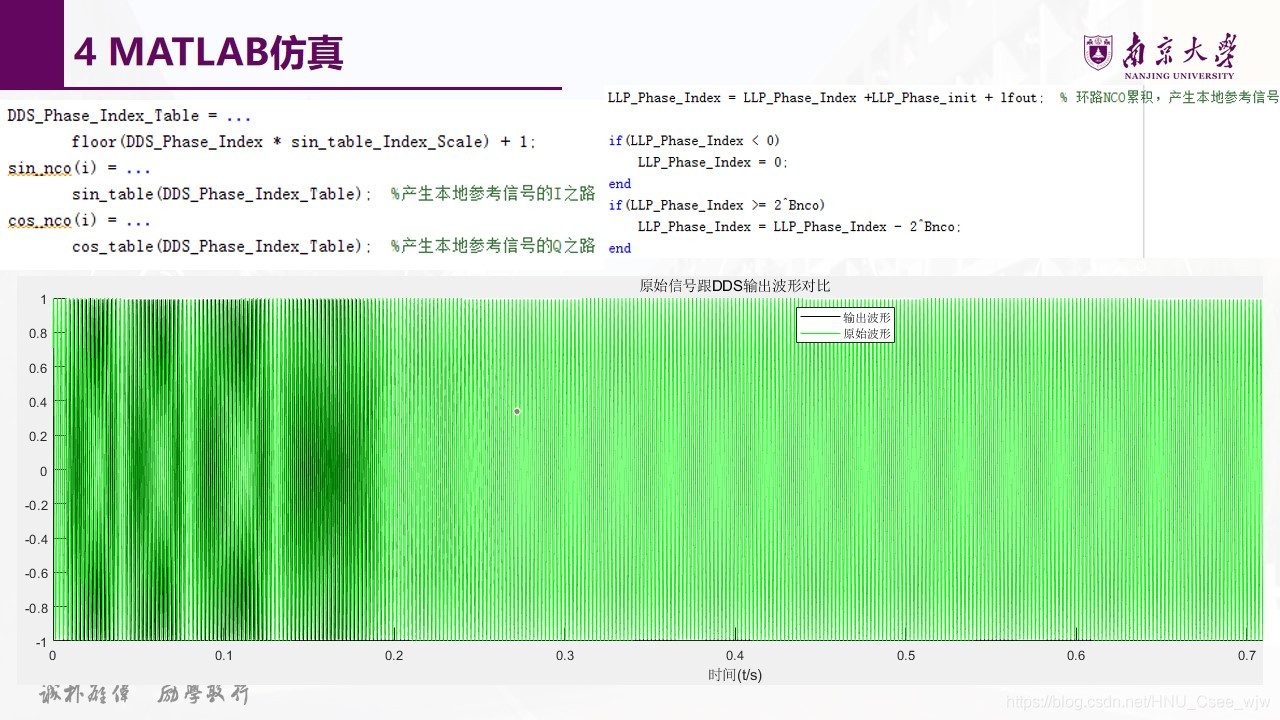Click the 诚朴雄伟 励学敦行 motto text
The width and height of the screenshot is (1280, 720).
click(x=143, y=694)
